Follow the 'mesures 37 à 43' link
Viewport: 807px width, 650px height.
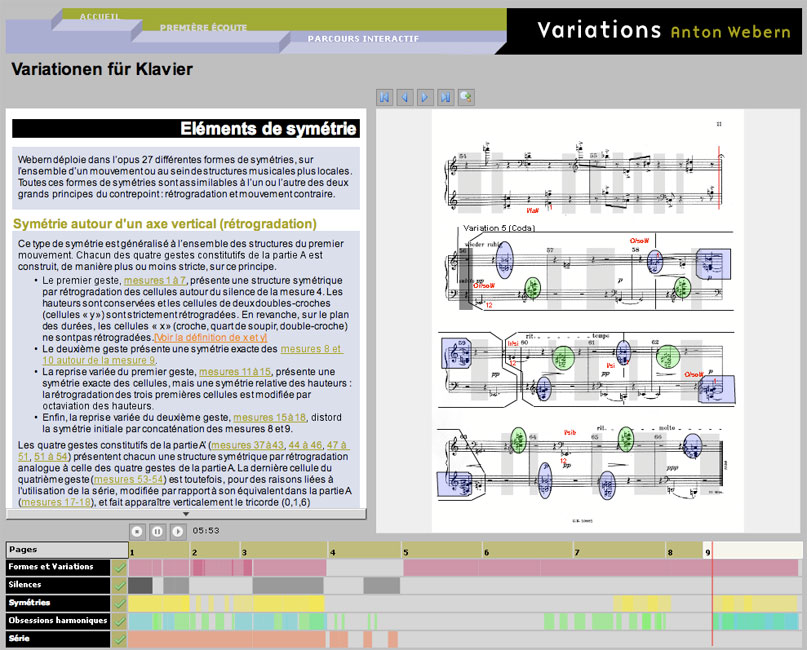click(248, 445)
